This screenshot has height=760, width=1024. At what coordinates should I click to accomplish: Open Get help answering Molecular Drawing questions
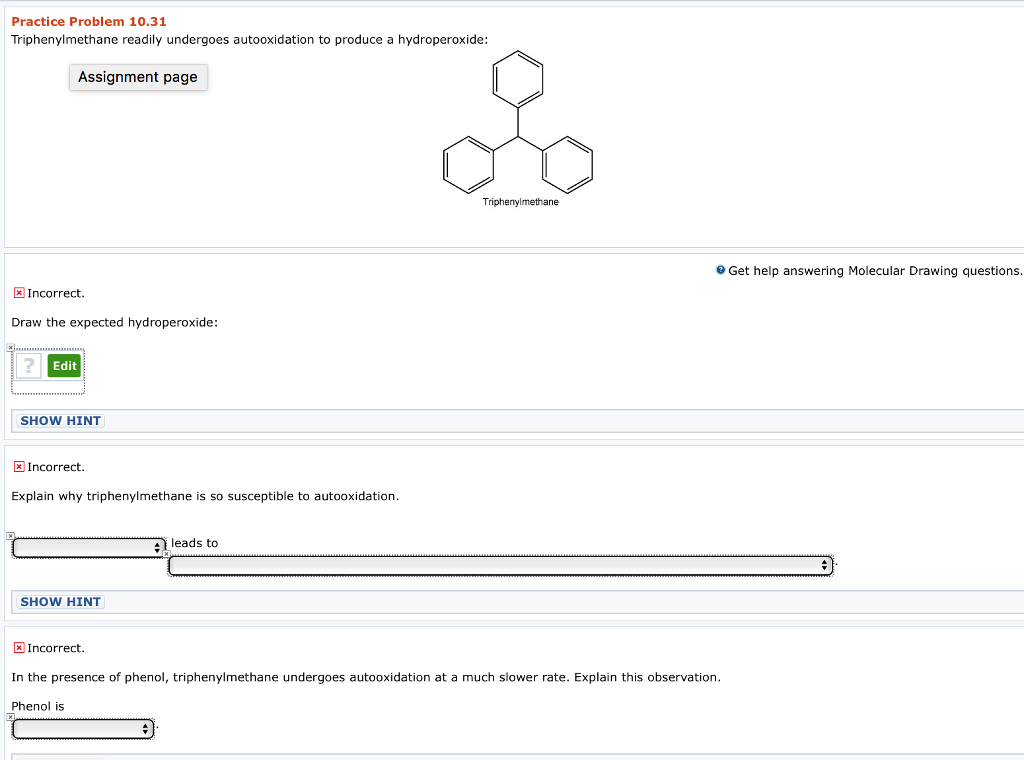click(873, 270)
